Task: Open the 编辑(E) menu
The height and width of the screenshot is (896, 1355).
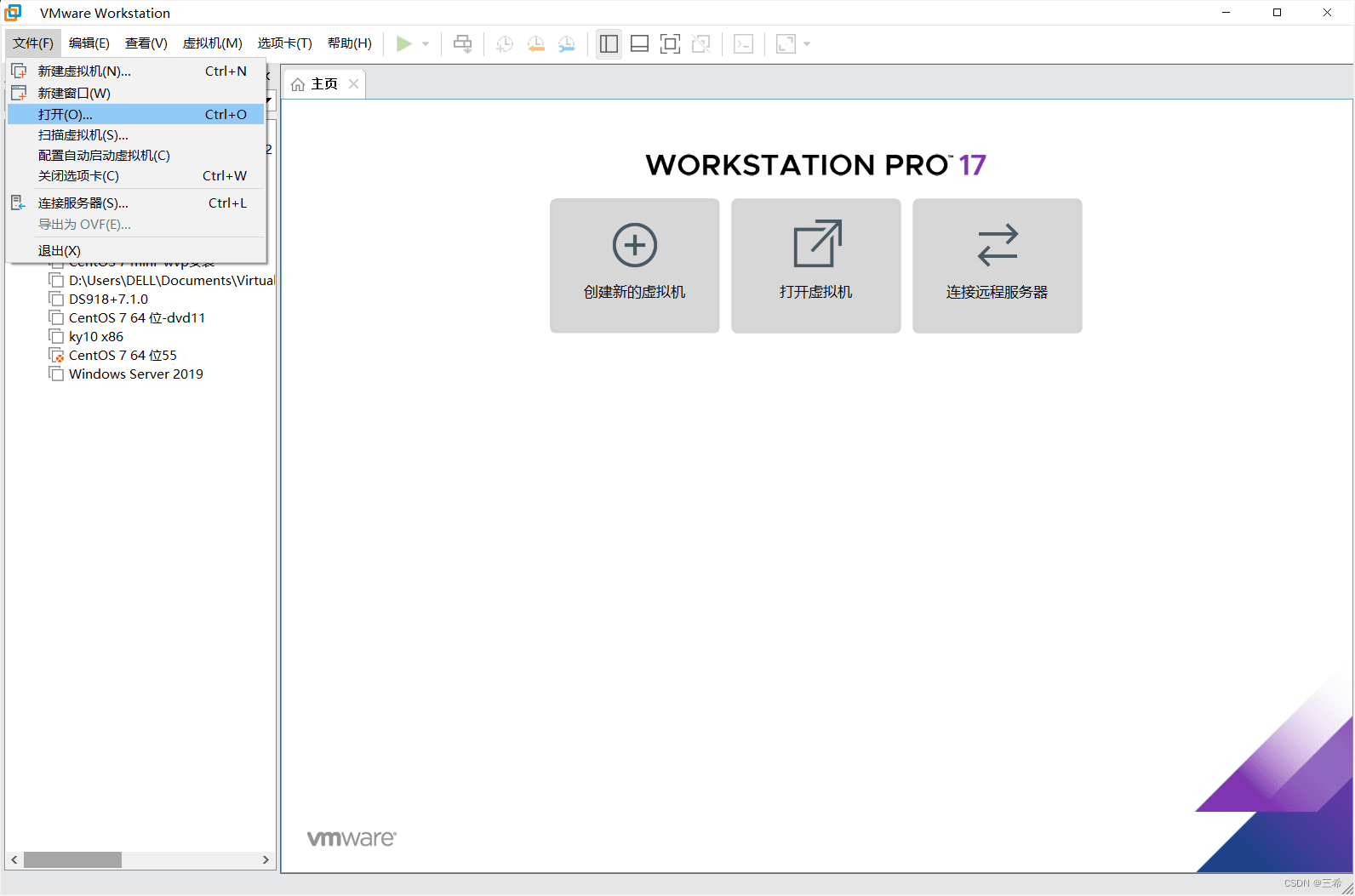Action: tap(89, 43)
